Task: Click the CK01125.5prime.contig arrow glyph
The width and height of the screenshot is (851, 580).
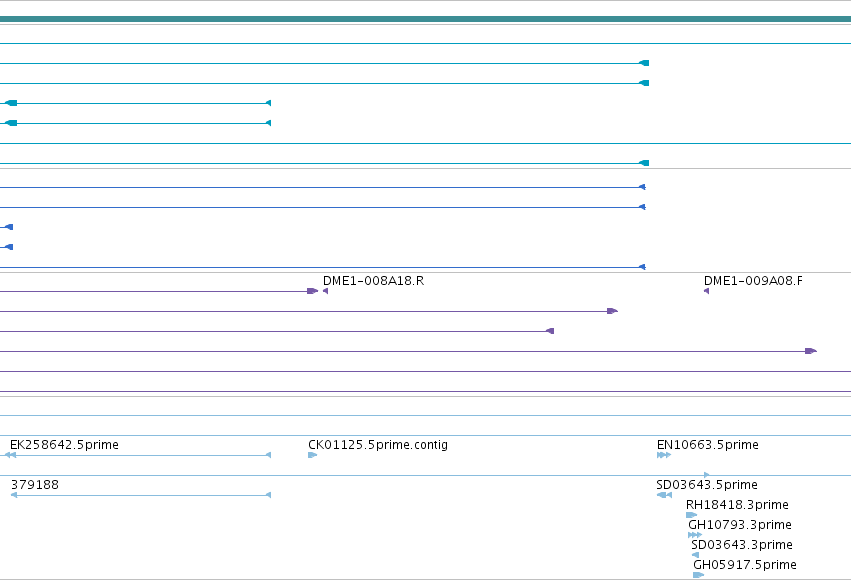Action: (313, 455)
